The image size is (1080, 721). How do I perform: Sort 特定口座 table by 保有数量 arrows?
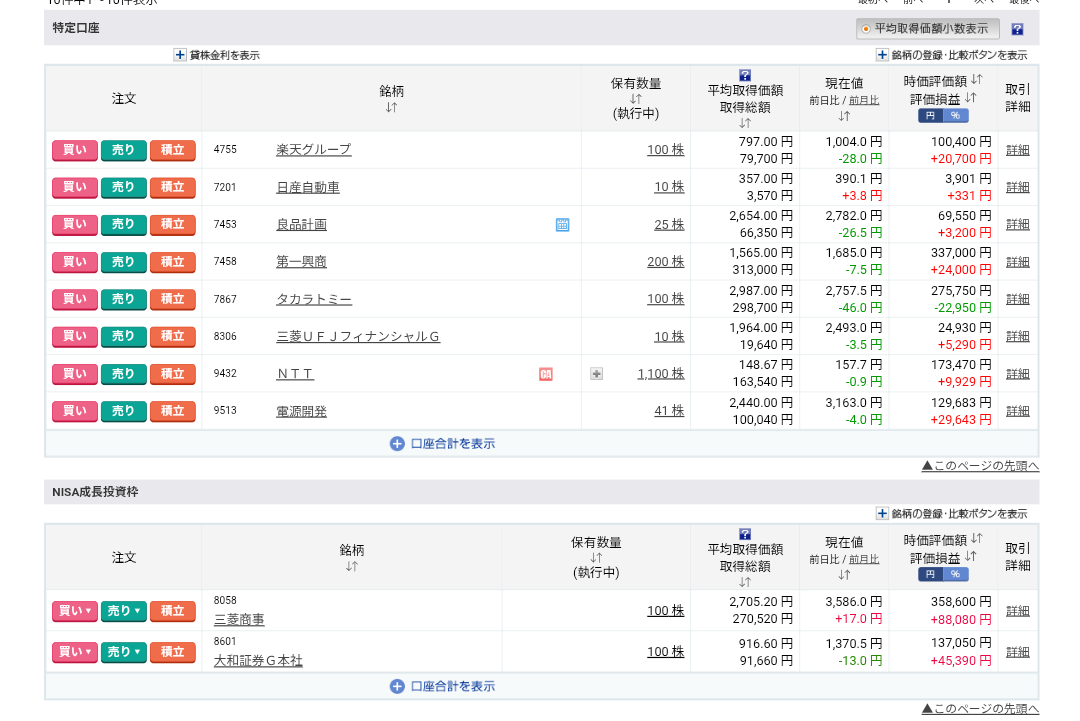[x=636, y=99]
